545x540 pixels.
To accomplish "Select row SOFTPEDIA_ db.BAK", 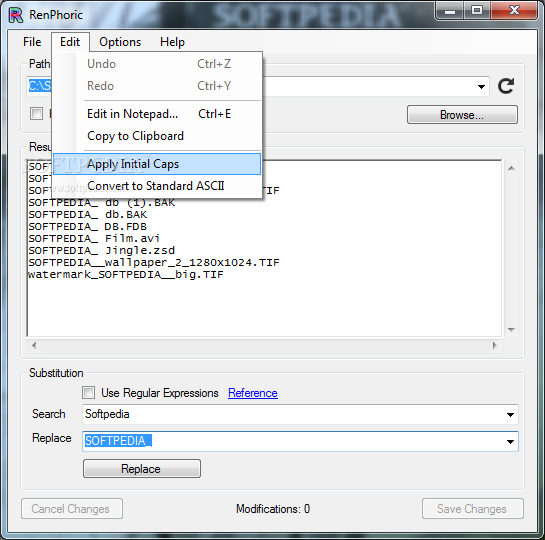I will point(88,215).
